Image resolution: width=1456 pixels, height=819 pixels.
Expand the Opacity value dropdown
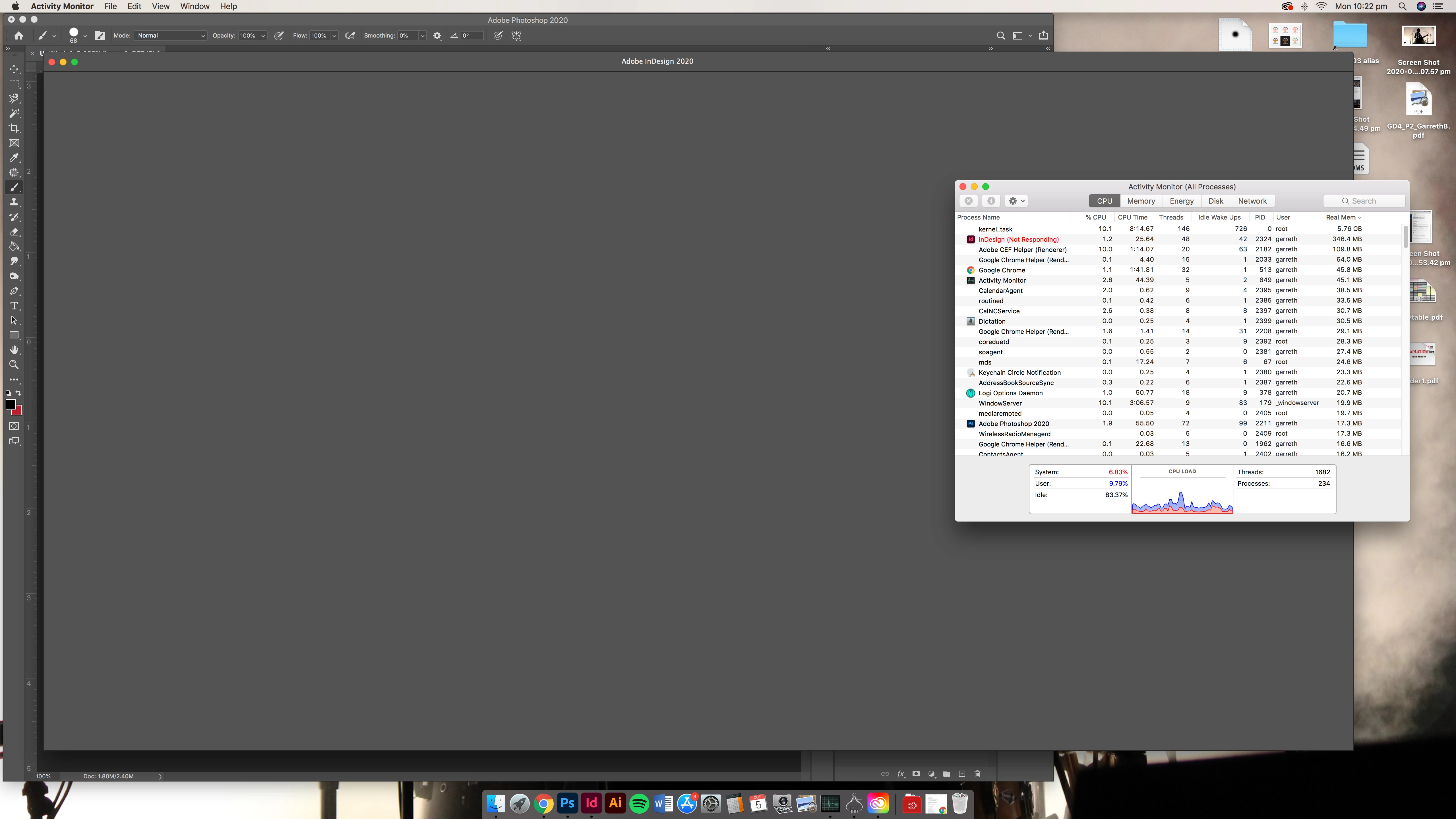tap(263, 36)
